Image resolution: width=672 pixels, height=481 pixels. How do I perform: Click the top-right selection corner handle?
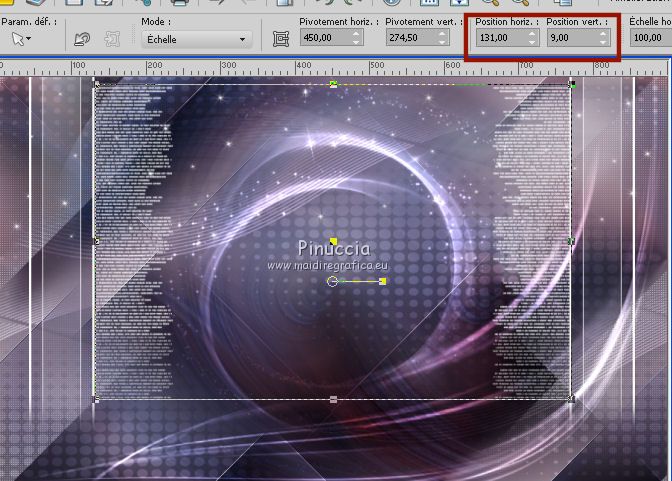572,84
